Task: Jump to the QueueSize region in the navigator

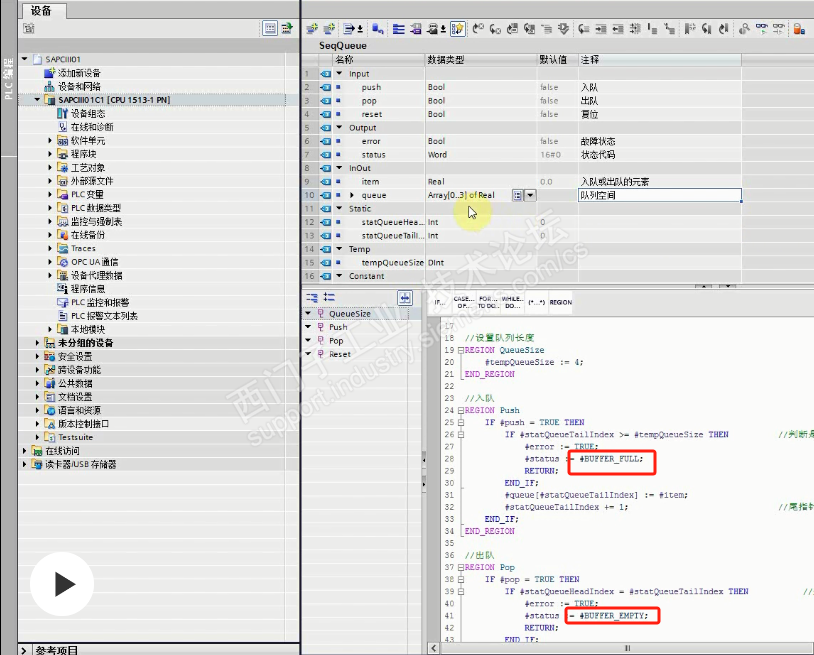Action: point(350,313)
